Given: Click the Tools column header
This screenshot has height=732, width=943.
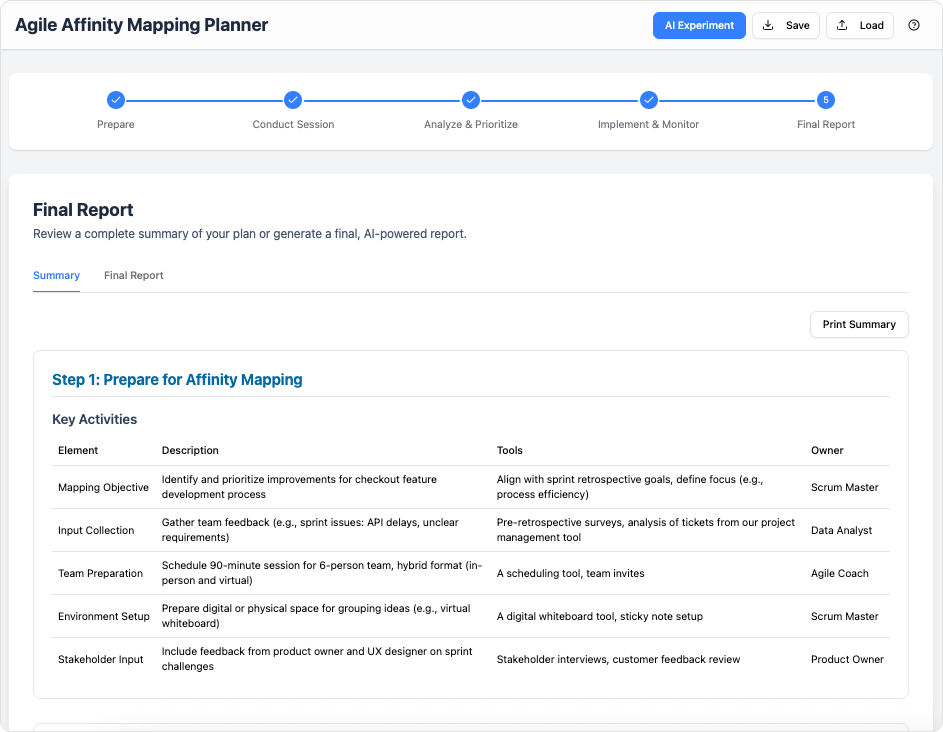Looking at the screenshot, I should (x=509, y=451).
